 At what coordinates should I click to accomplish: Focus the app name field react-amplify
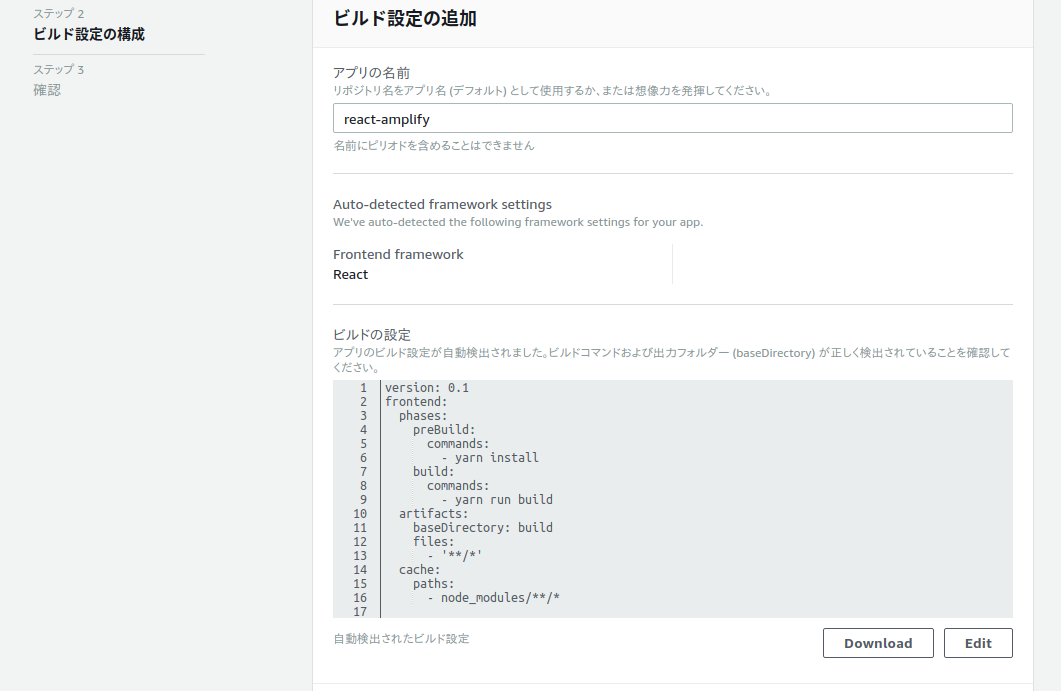tap(673, 118)
